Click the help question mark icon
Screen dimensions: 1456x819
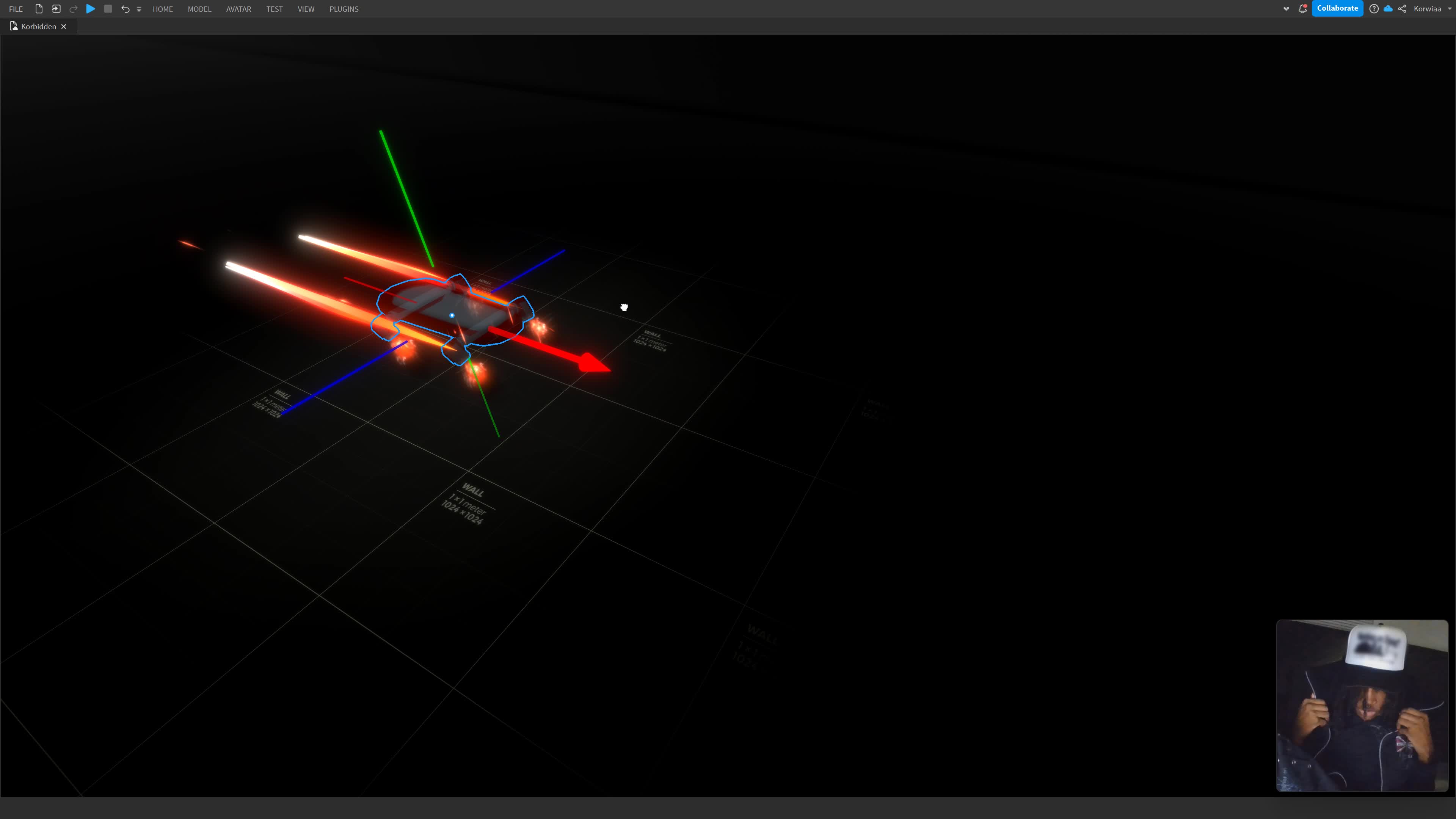[x=1373, y=8]
